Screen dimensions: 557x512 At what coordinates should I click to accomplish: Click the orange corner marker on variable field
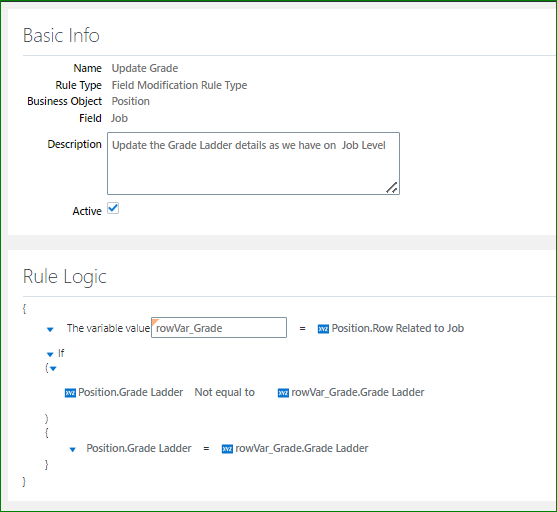click(x=155, y=322)
